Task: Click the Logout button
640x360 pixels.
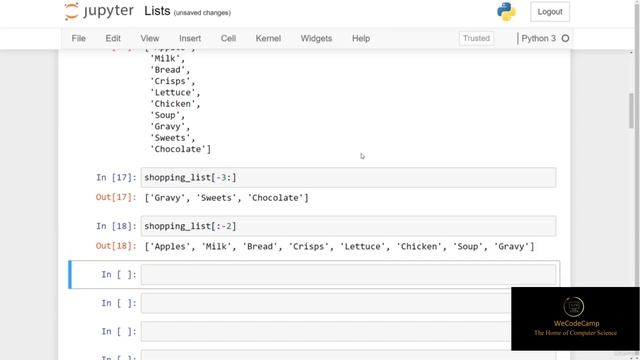Action: (x=550, y=12)
